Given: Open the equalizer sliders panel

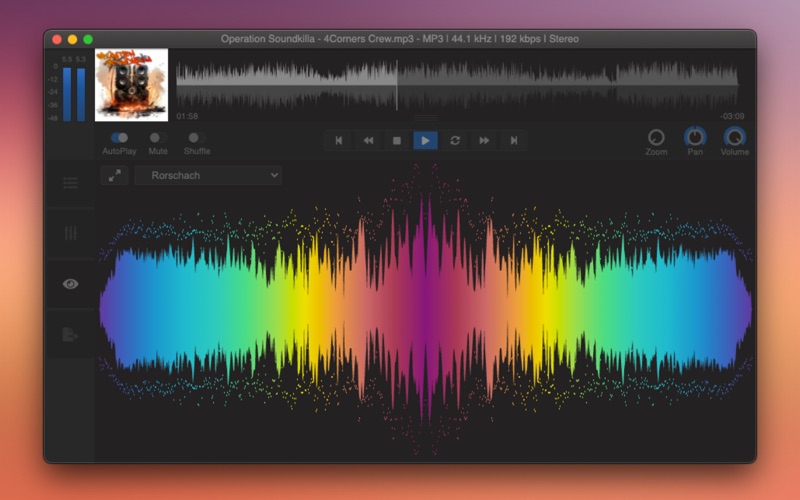Looking at the screenshot, I should (70, 233).
